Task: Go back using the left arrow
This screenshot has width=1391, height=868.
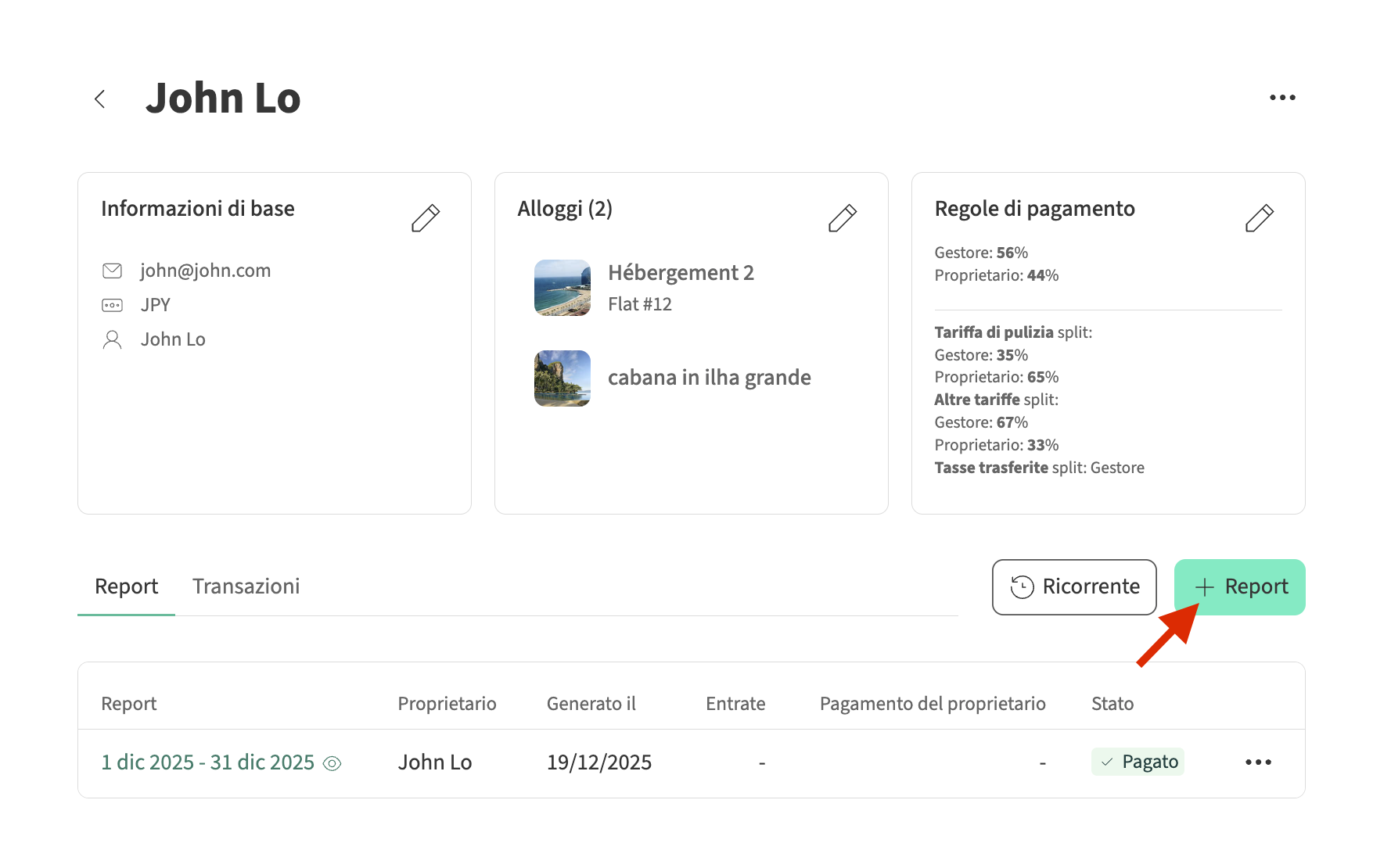Action: click(x=100, y=99)
